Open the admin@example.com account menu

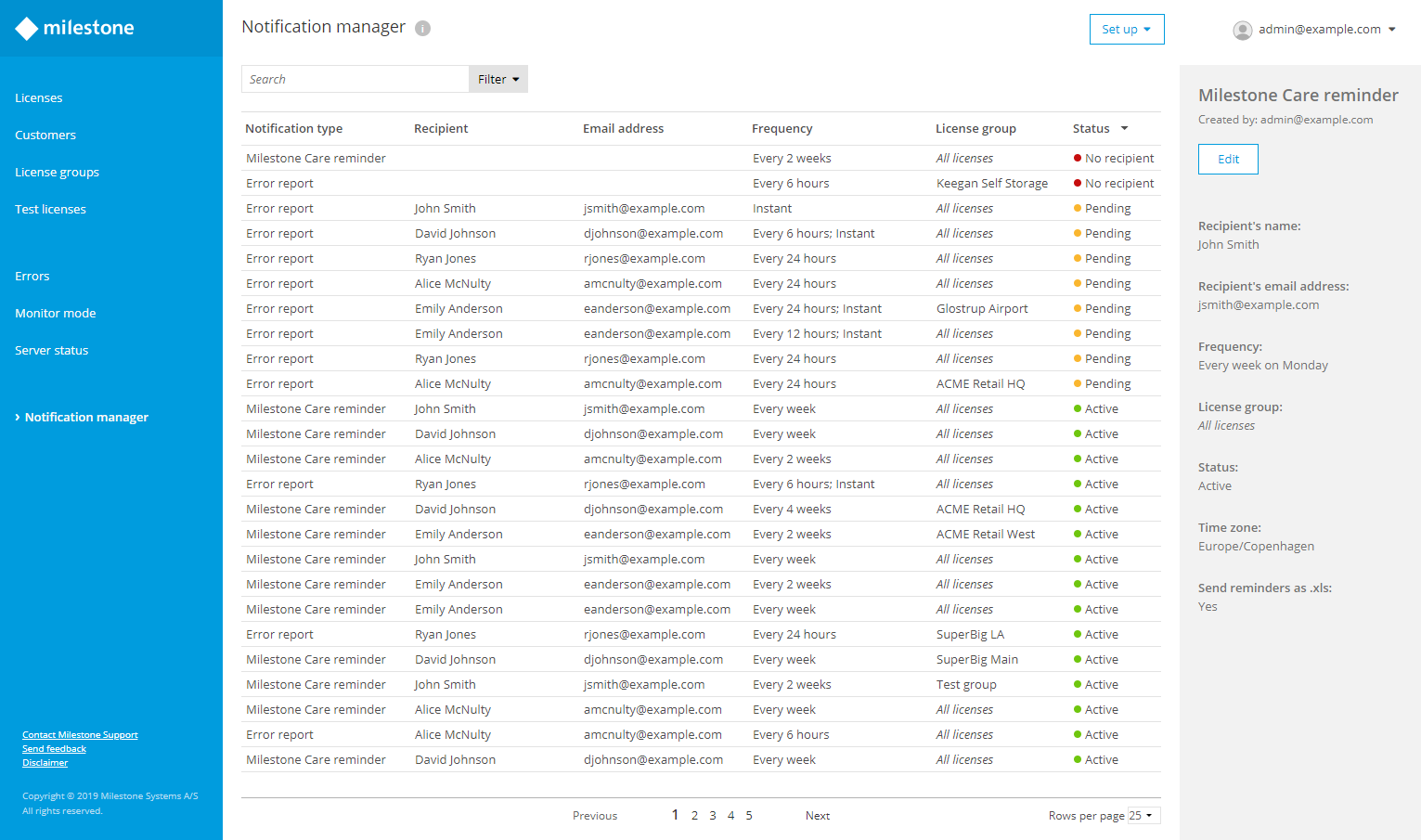[x=1318, y=29]
